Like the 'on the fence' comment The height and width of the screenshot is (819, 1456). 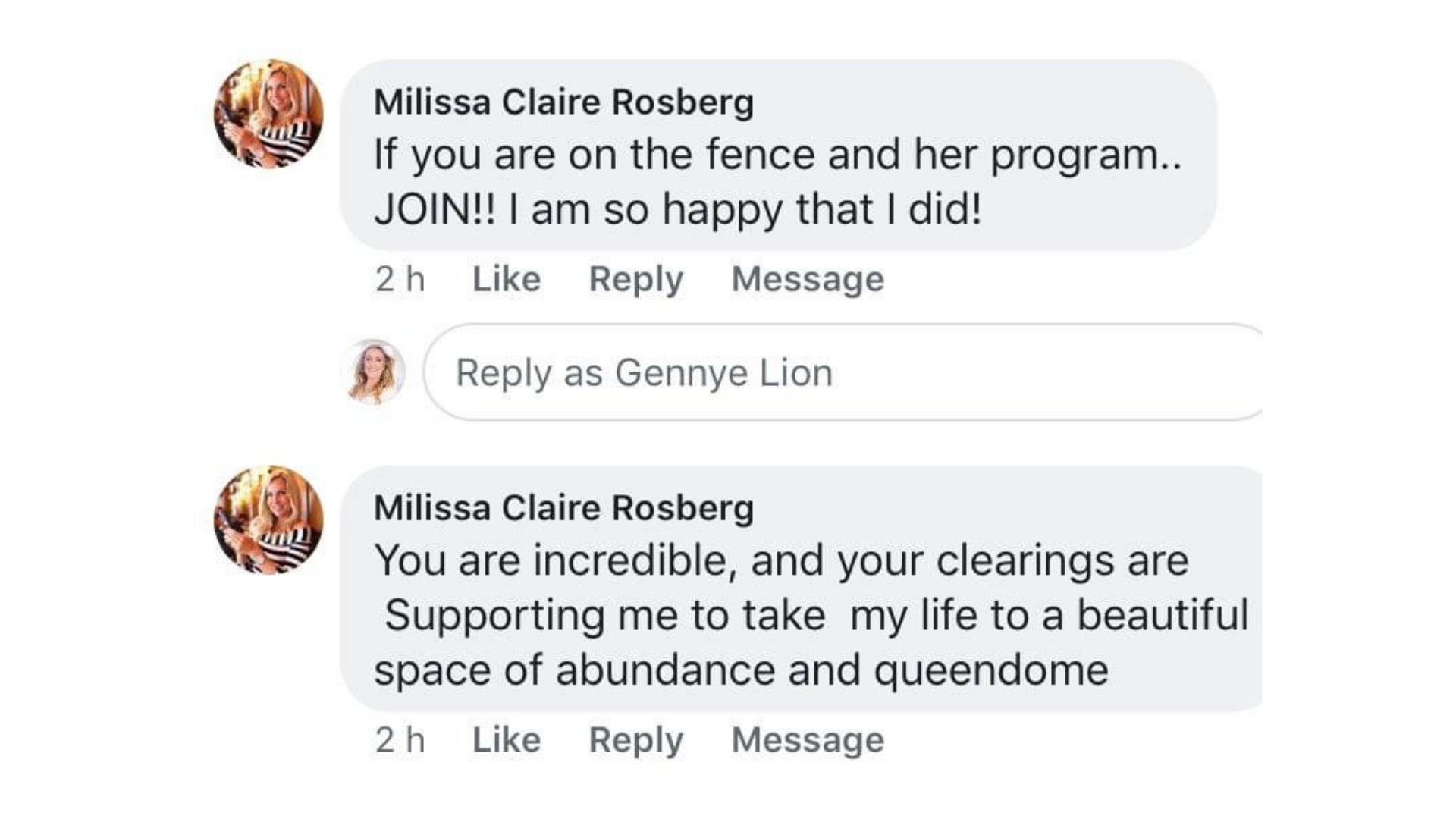507,279
